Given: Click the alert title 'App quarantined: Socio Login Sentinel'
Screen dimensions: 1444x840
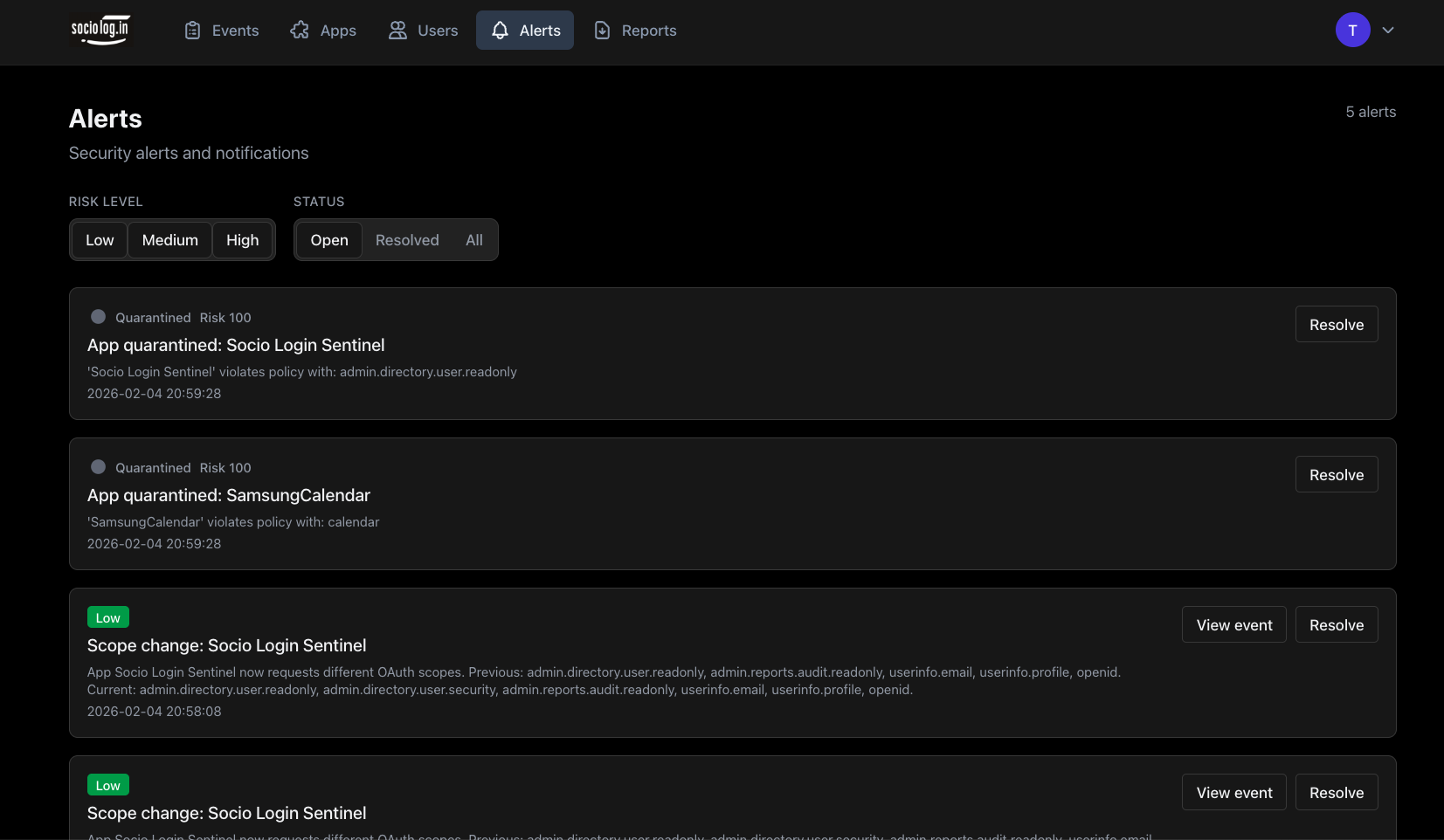Looking at the screenshot, I should (236, 345).
